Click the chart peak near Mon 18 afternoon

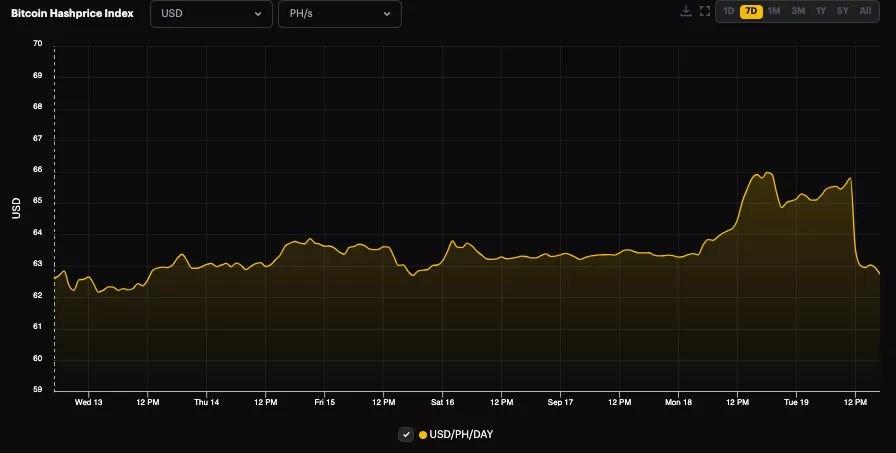766,173
